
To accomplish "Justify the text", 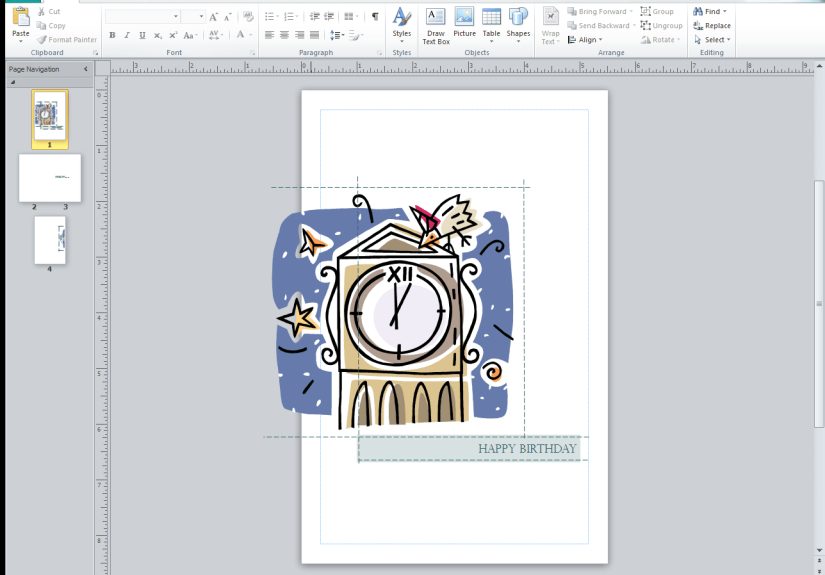I will (314, 35).
